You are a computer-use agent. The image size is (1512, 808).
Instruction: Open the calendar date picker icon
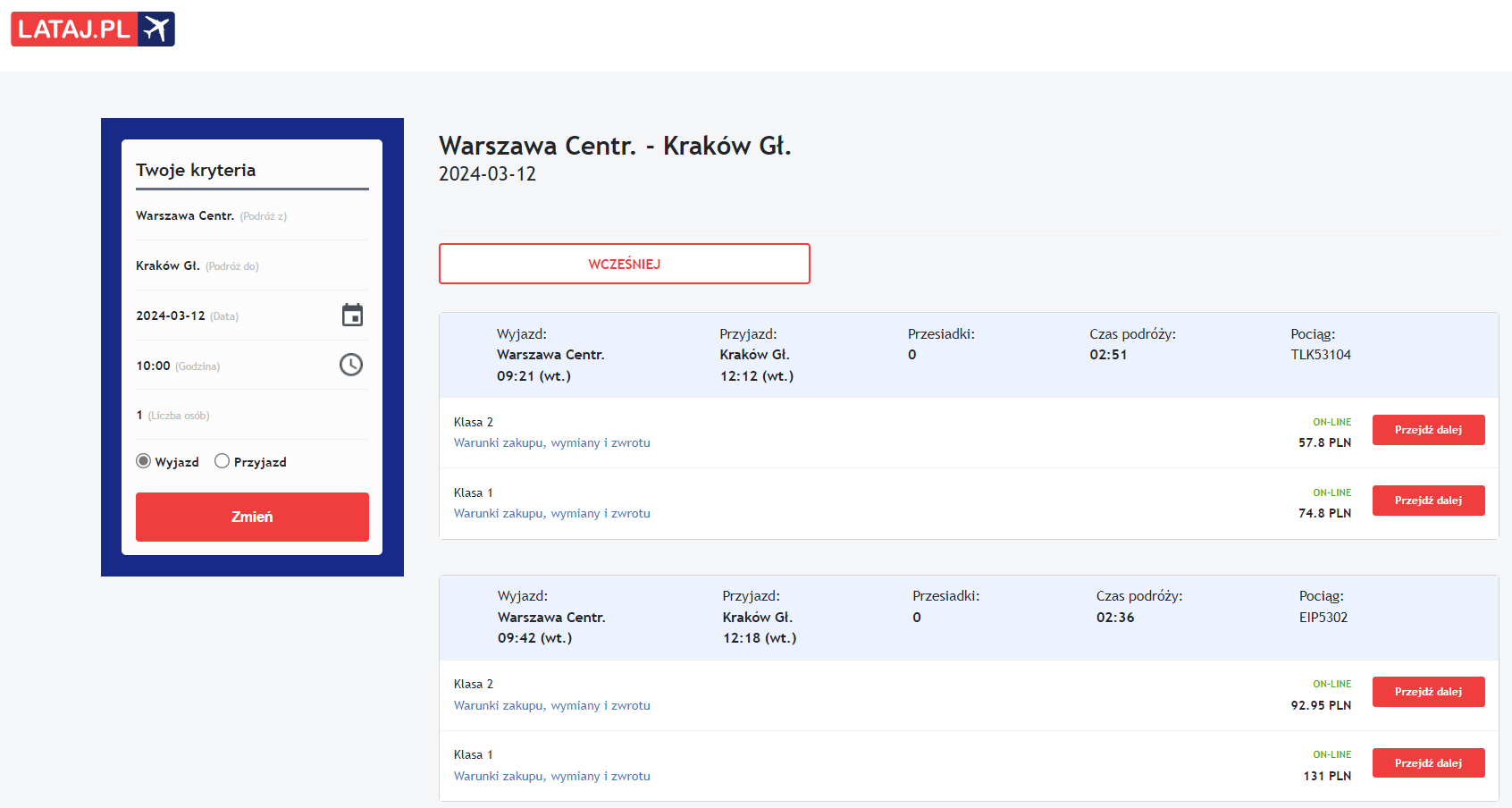coord(352,316)
